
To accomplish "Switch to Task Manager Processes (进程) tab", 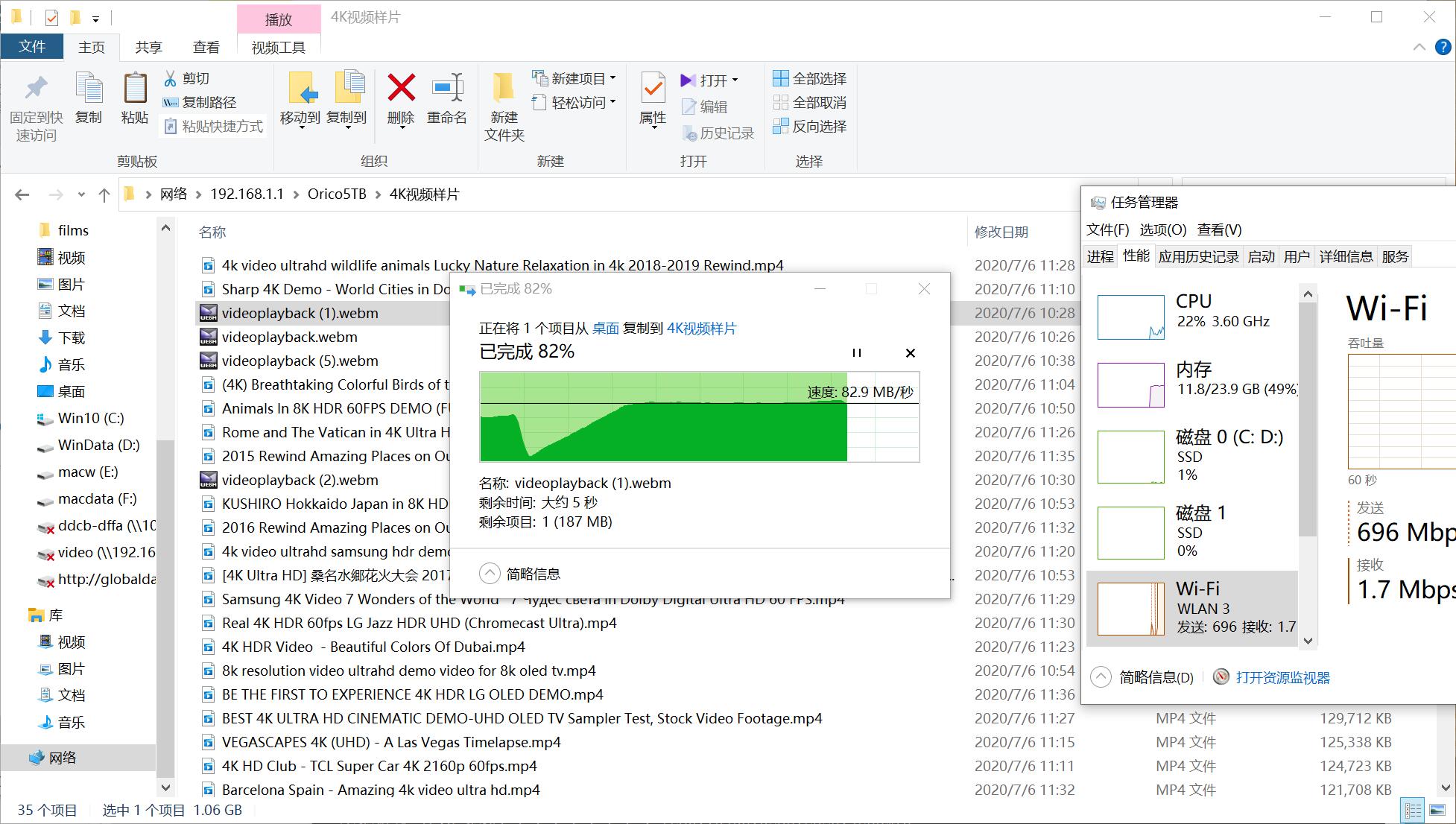I will (1100, 256).
